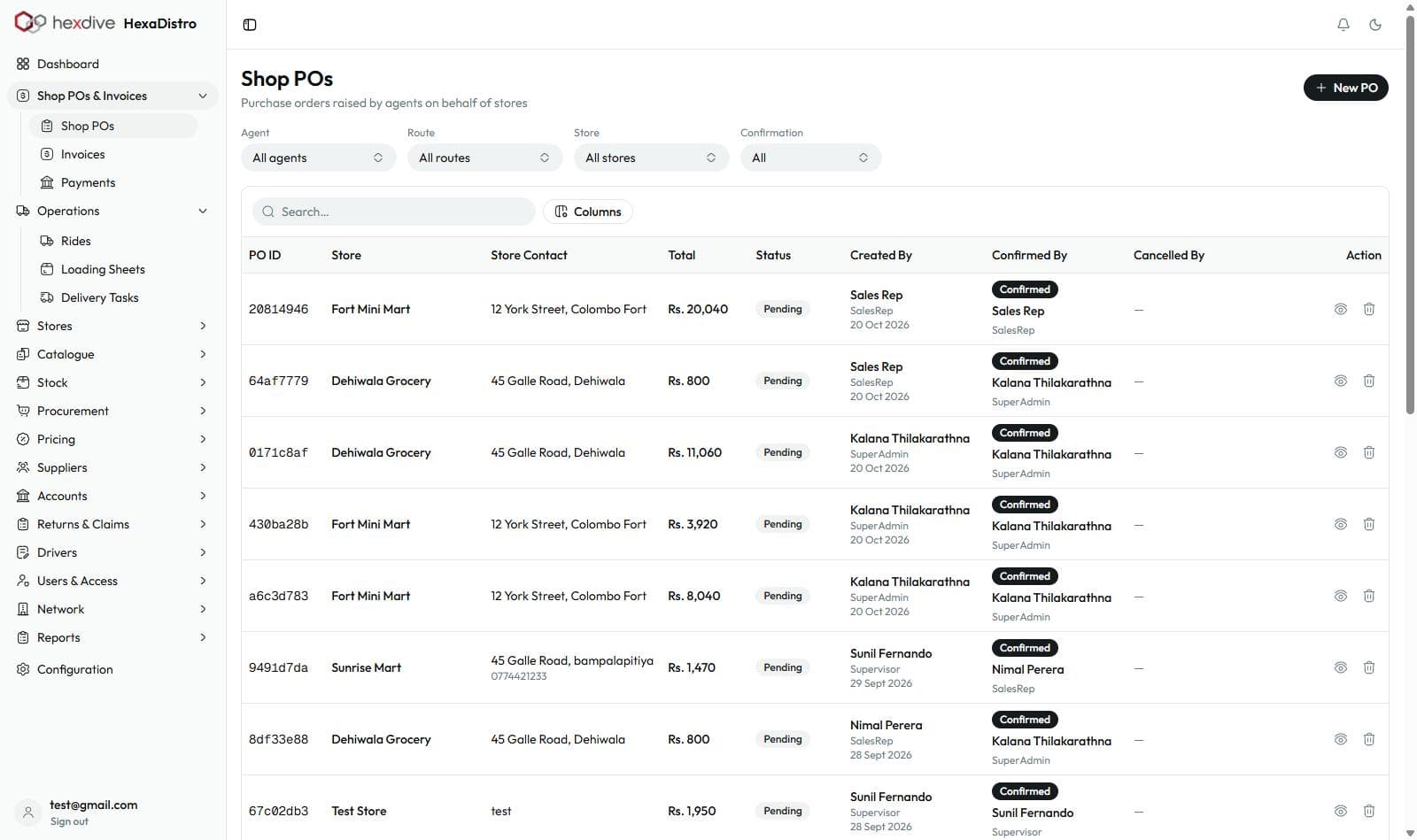Toggle the sidebar panel icon

(250, 25)
